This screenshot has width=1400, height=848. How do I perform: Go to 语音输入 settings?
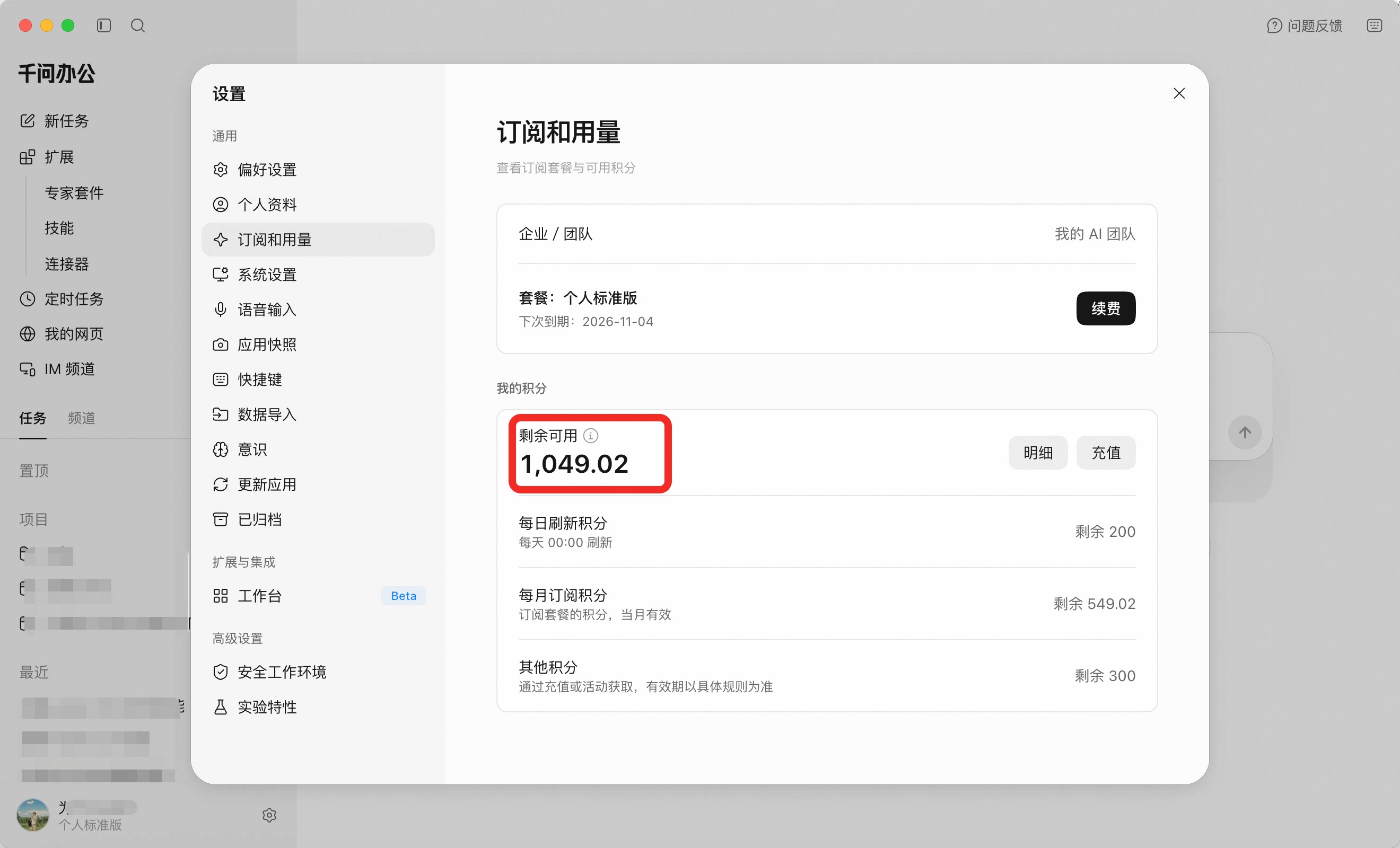coord(318,310)
